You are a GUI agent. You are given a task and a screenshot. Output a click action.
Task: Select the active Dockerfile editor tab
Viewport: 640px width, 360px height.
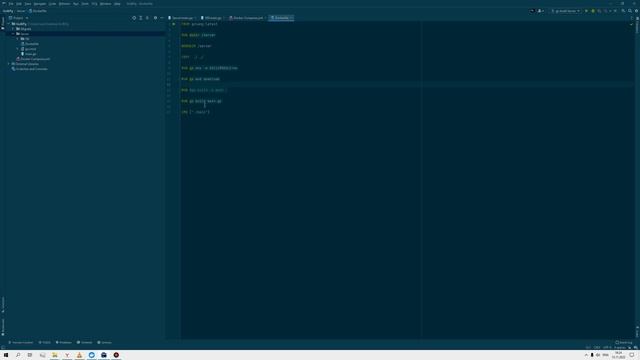280,18
